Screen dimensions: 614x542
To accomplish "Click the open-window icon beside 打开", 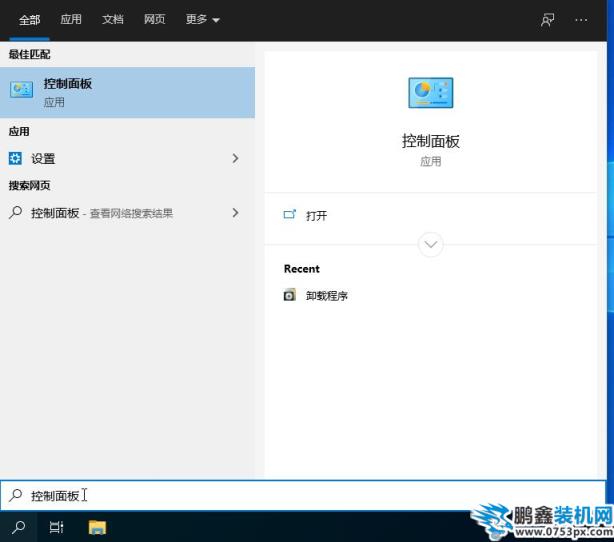I will [290, 214].
